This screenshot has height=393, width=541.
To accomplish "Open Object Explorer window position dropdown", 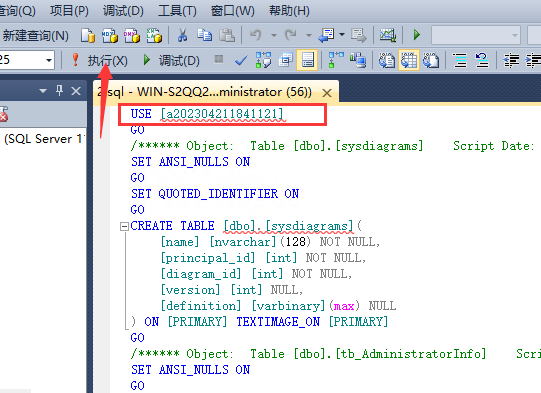I will pos(43,91).
